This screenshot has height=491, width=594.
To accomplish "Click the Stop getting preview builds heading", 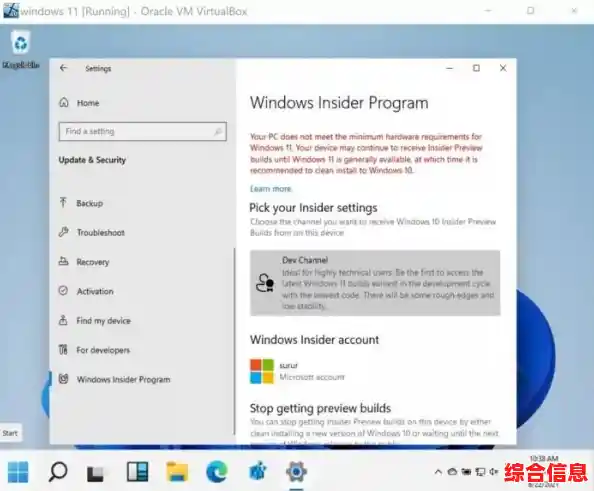I will coord(320,408).
